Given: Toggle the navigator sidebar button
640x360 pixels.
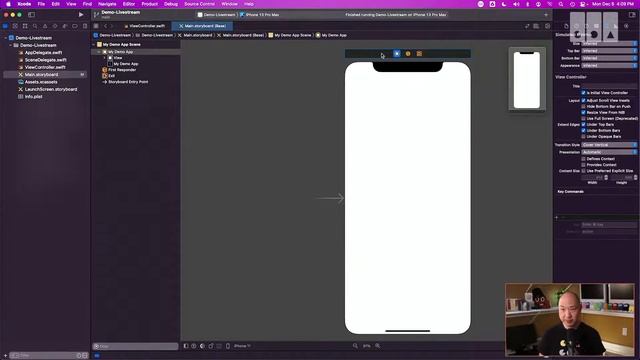Looking at the screenshot, I should (x=31, y=15).
